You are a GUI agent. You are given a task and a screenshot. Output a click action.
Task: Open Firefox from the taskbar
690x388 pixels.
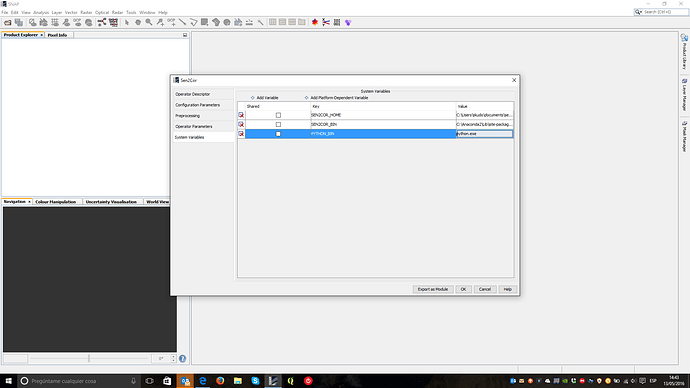[x=220, y=381]
